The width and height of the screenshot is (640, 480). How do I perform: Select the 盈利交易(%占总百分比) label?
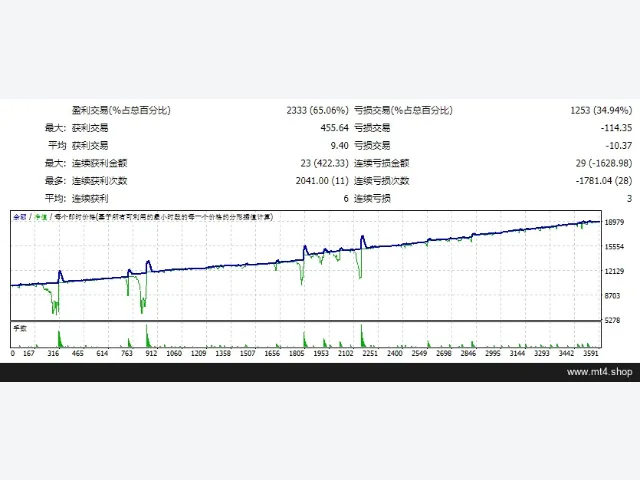pyautogui.click(x=121, y=110)
